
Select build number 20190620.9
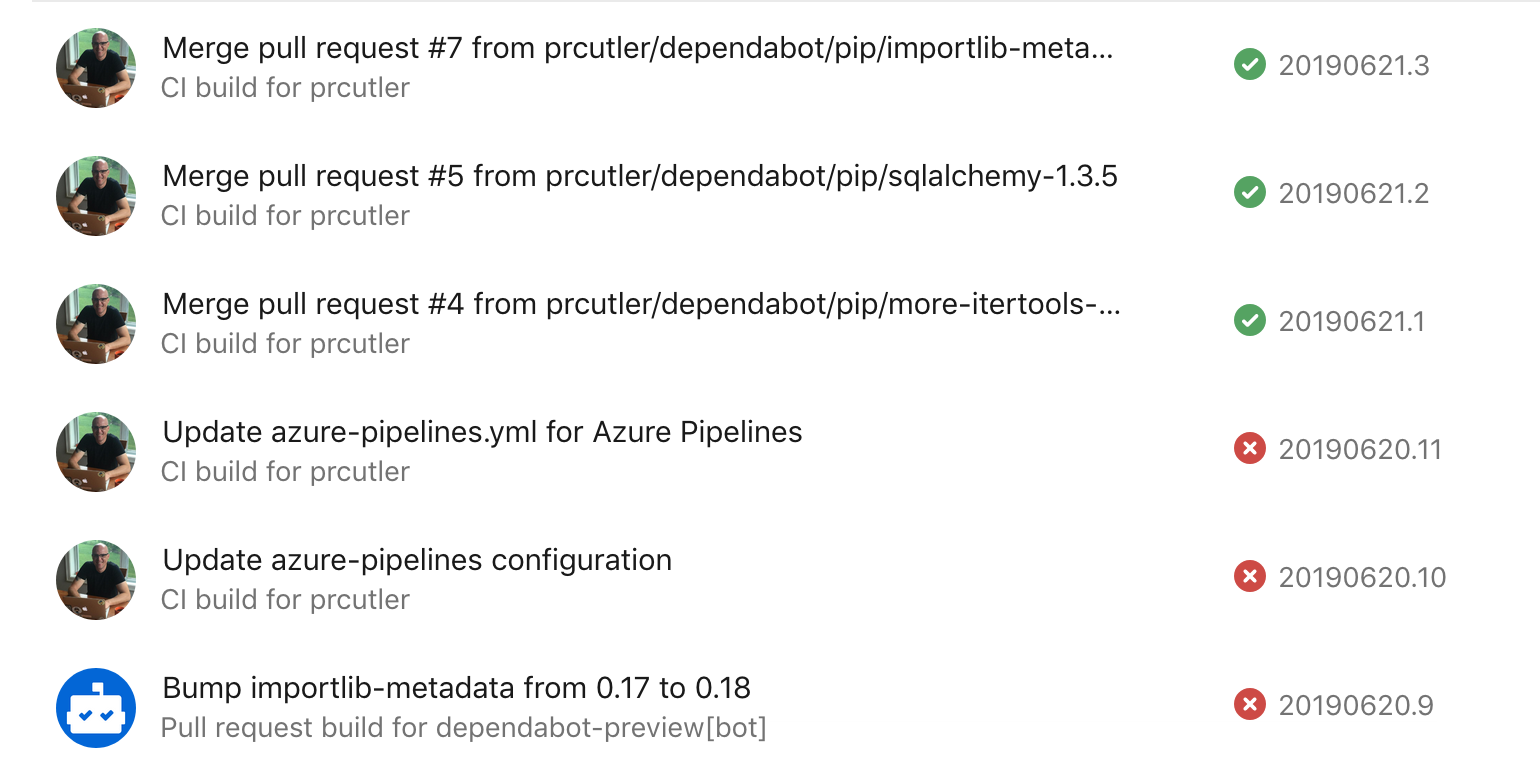pyautogui.click(x=1357, y=704)
